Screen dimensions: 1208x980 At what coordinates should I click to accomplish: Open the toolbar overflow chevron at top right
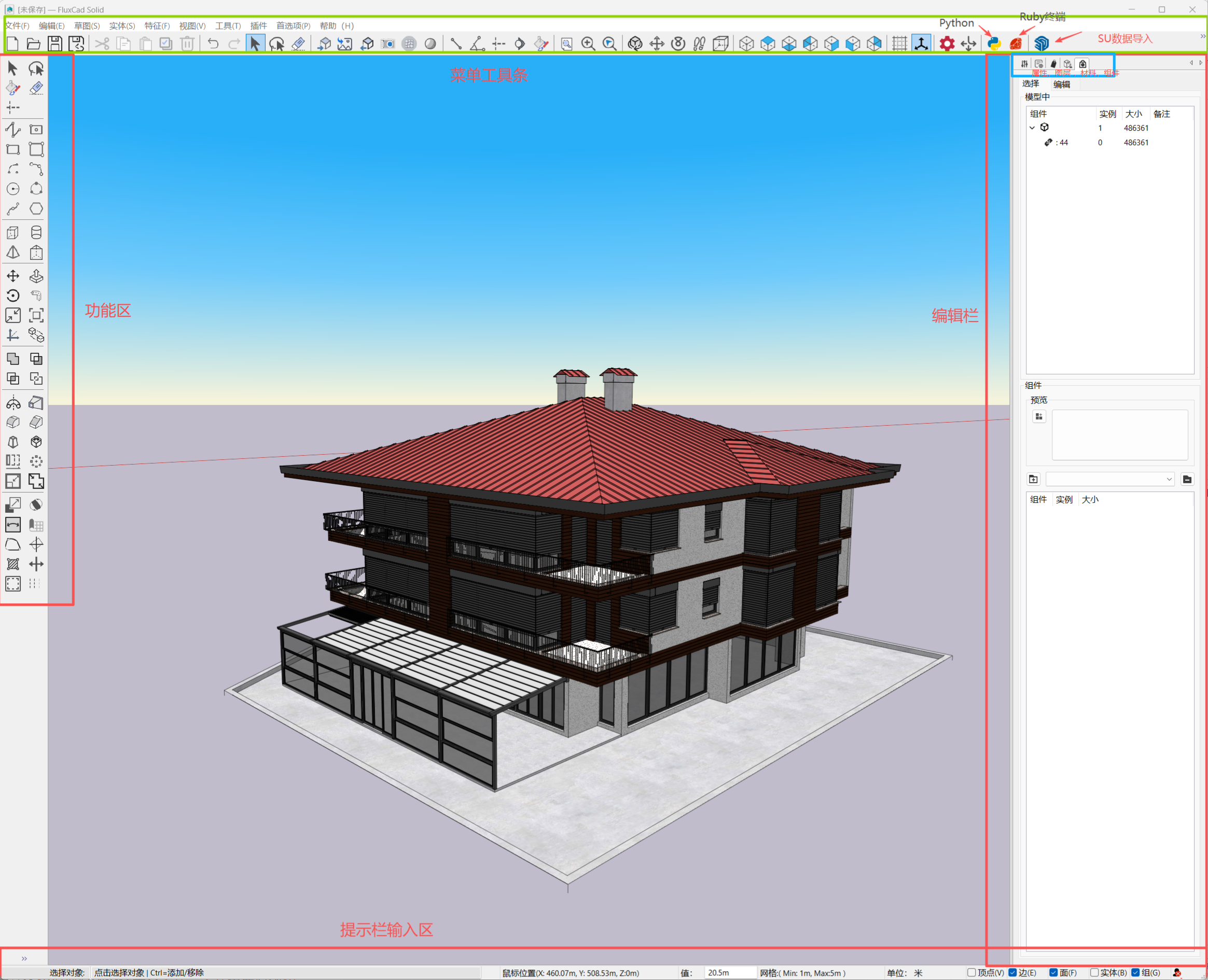tap(1203, 36)
